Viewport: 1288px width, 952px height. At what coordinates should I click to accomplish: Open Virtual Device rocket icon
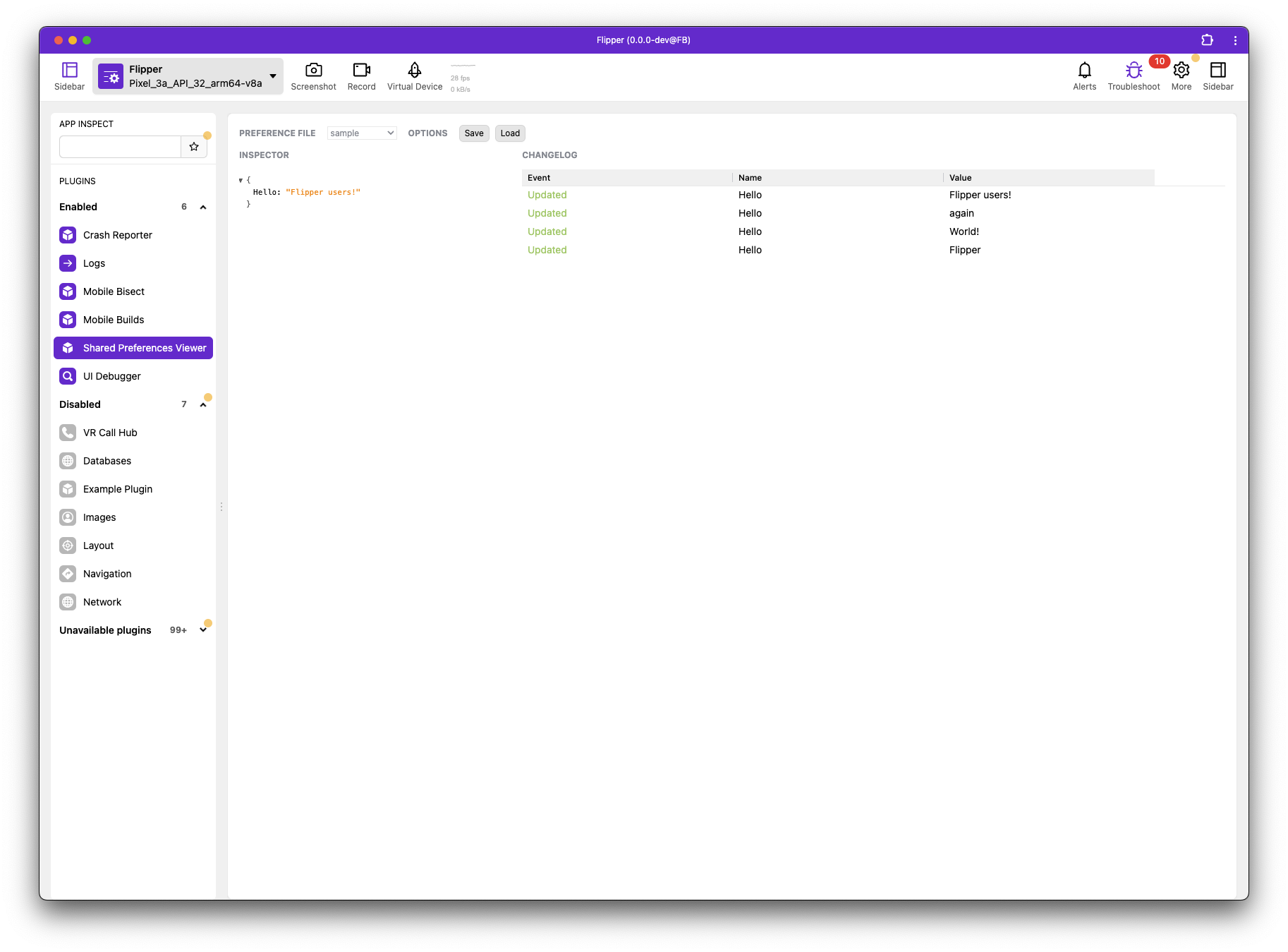pyautogui.click(x=415, y=70)
